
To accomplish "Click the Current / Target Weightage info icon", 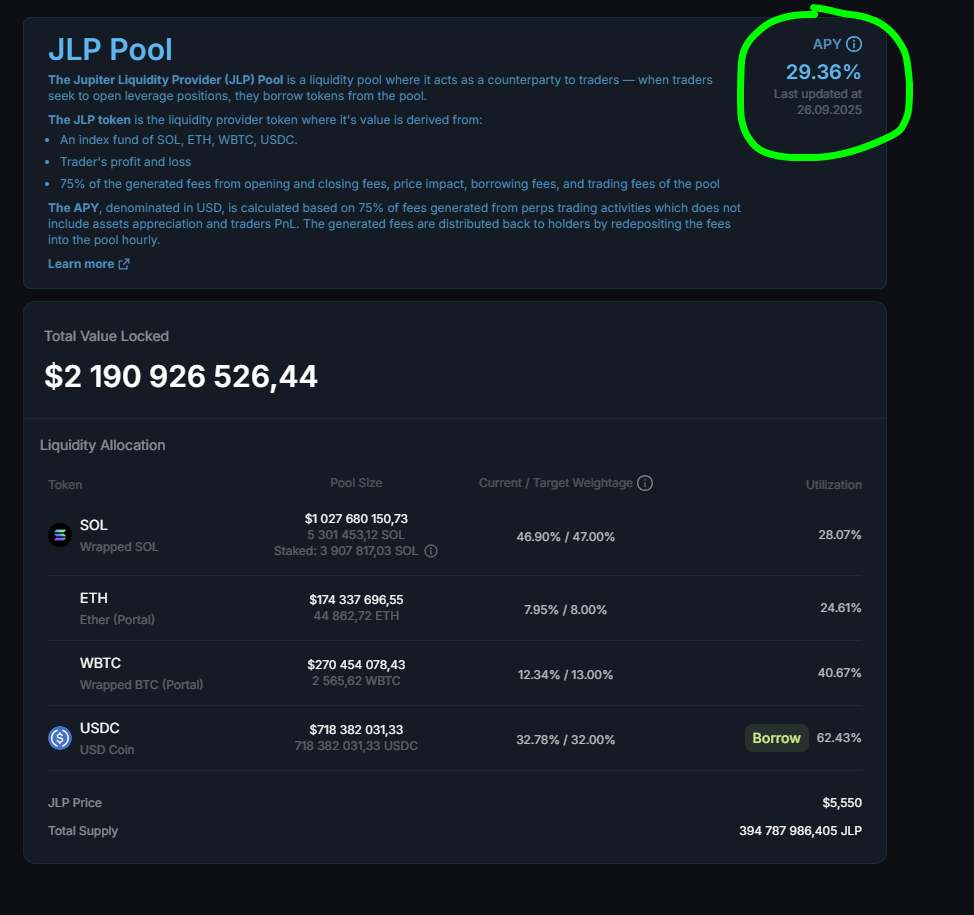I will point(645,483).
